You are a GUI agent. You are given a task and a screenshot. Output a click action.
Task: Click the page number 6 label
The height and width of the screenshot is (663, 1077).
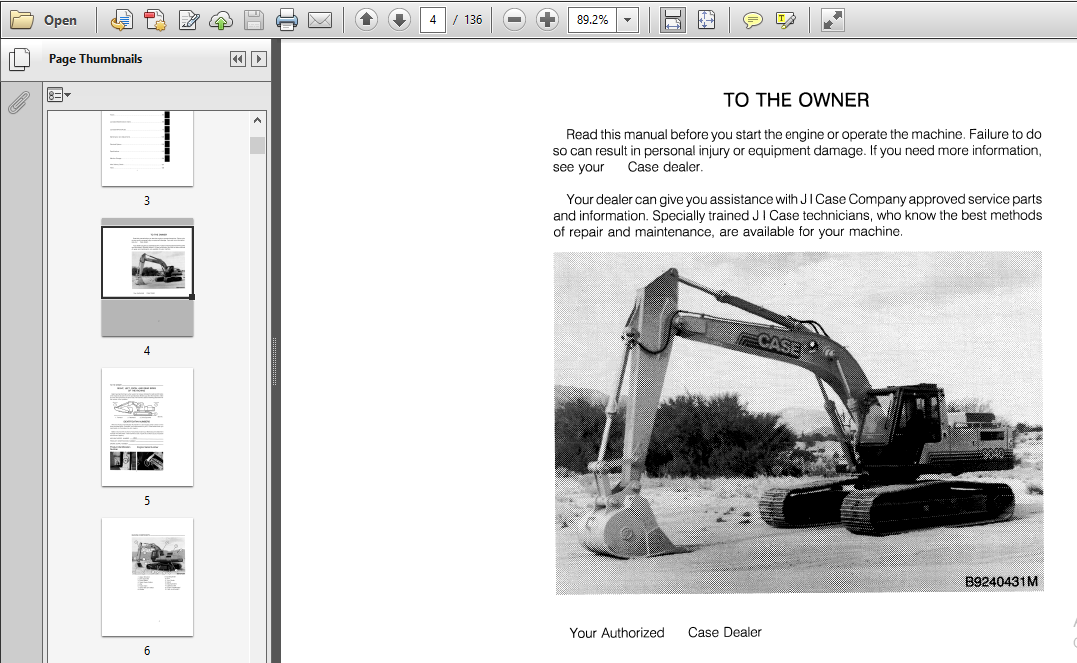147,651
